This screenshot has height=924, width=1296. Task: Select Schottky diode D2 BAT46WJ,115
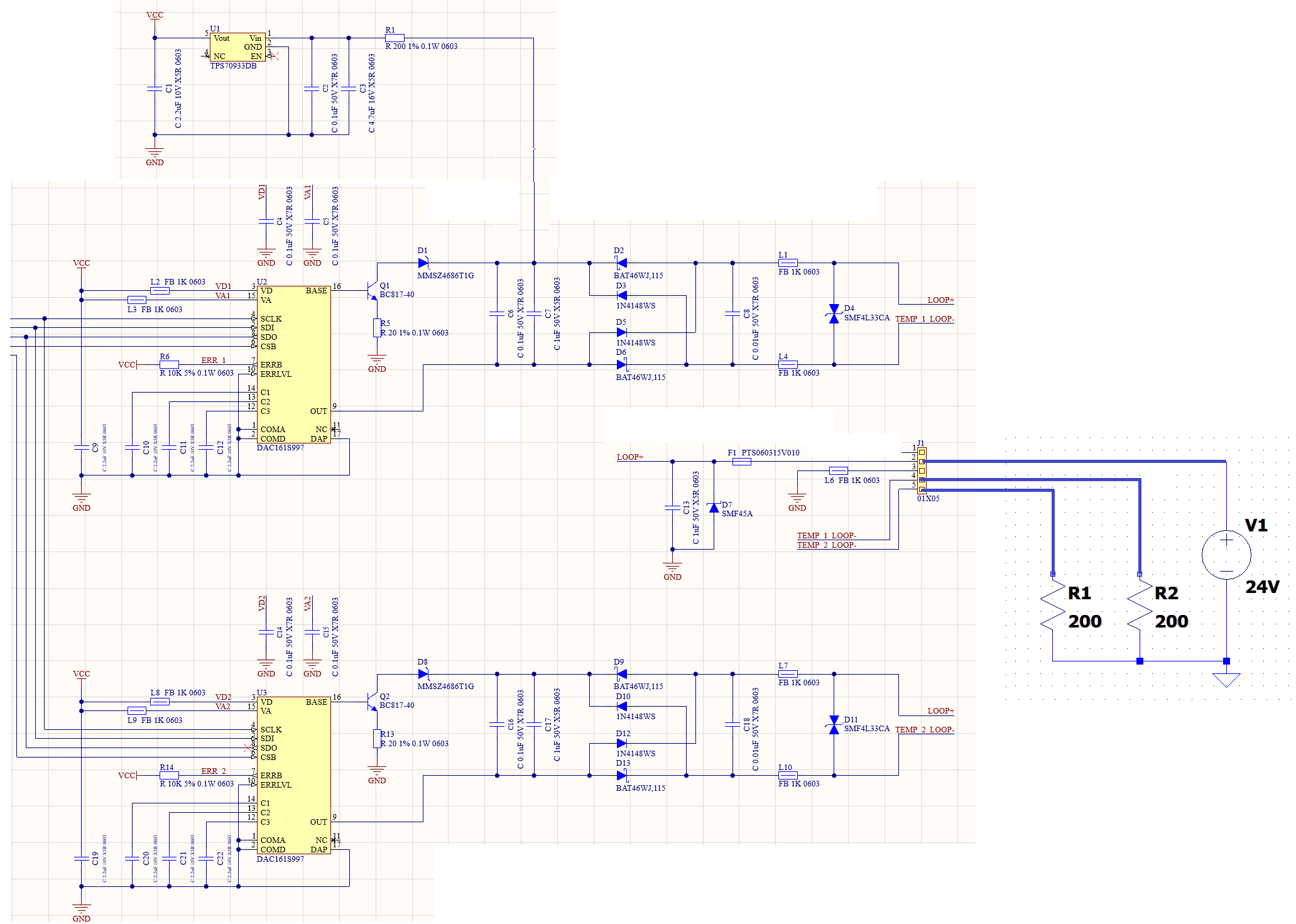(x=621, y=263)
